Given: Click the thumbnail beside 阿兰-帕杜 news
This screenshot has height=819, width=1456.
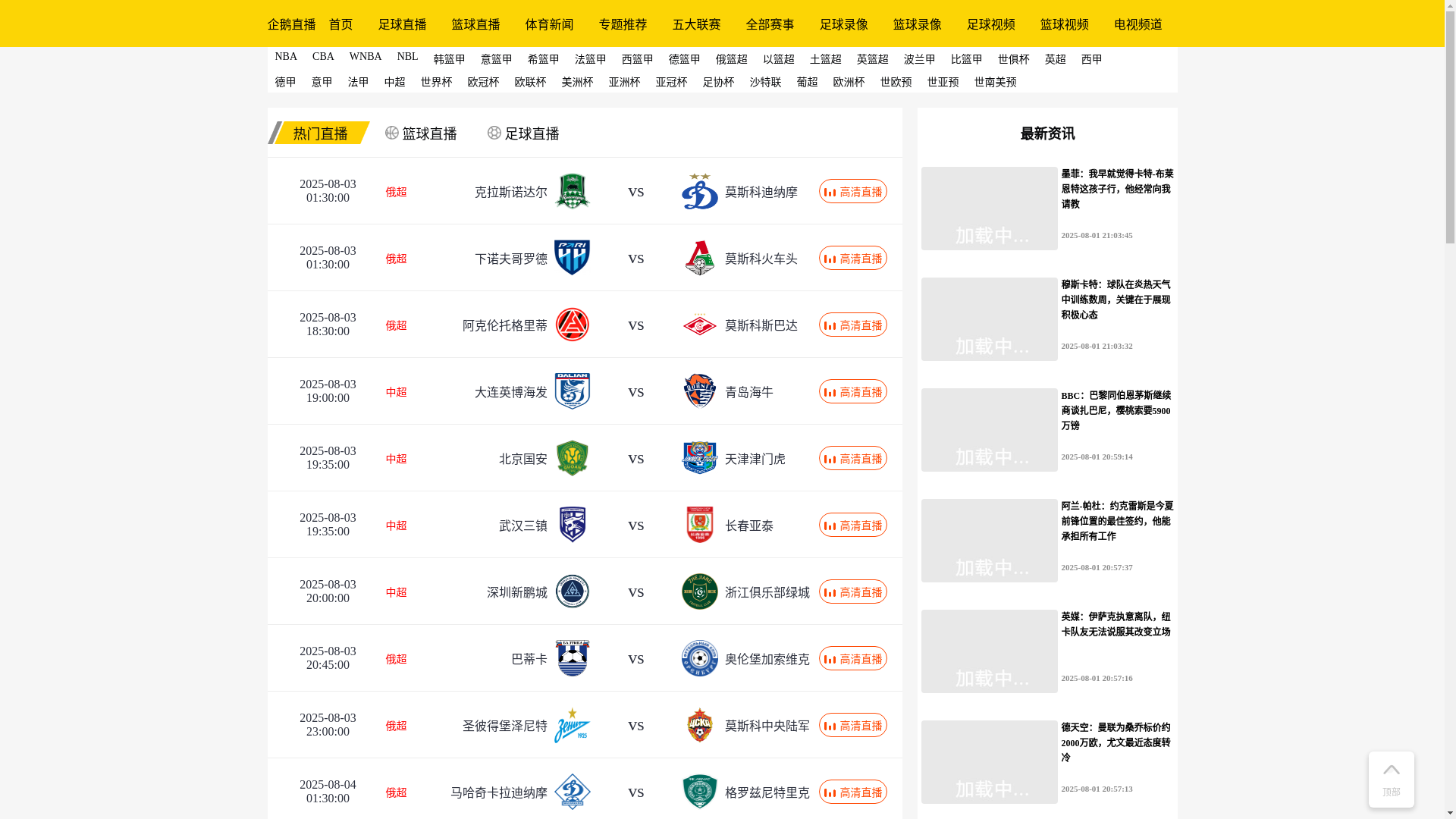Looking at the screenshot, I should pos(989,541).
